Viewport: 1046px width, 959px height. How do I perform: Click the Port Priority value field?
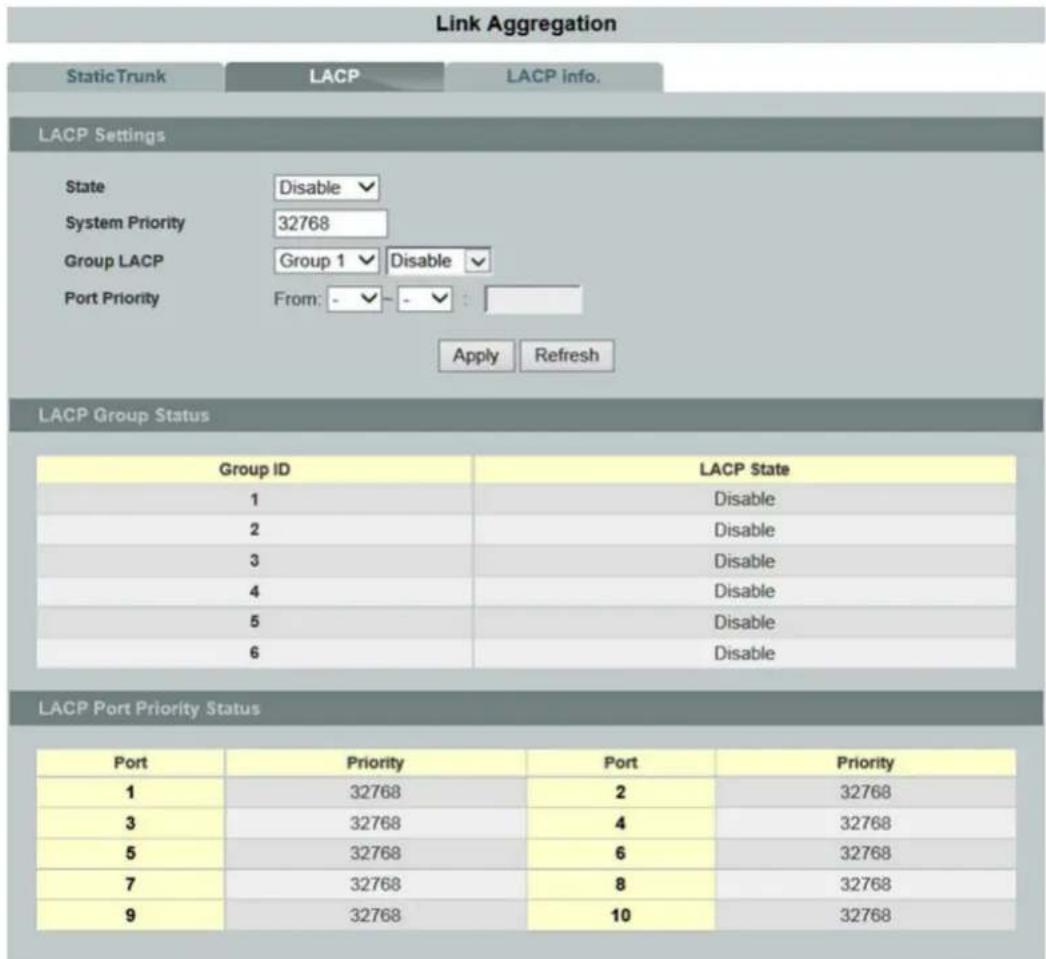click(x=533, y=299)
